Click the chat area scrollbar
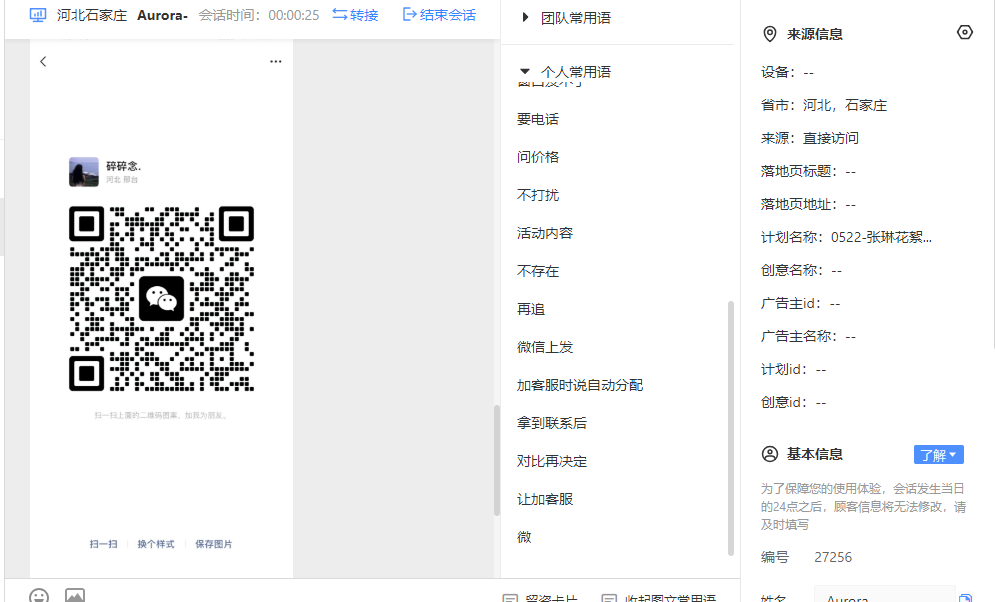Image resolution: width=995 pixels, height=602 pixels. pos(497,460)
